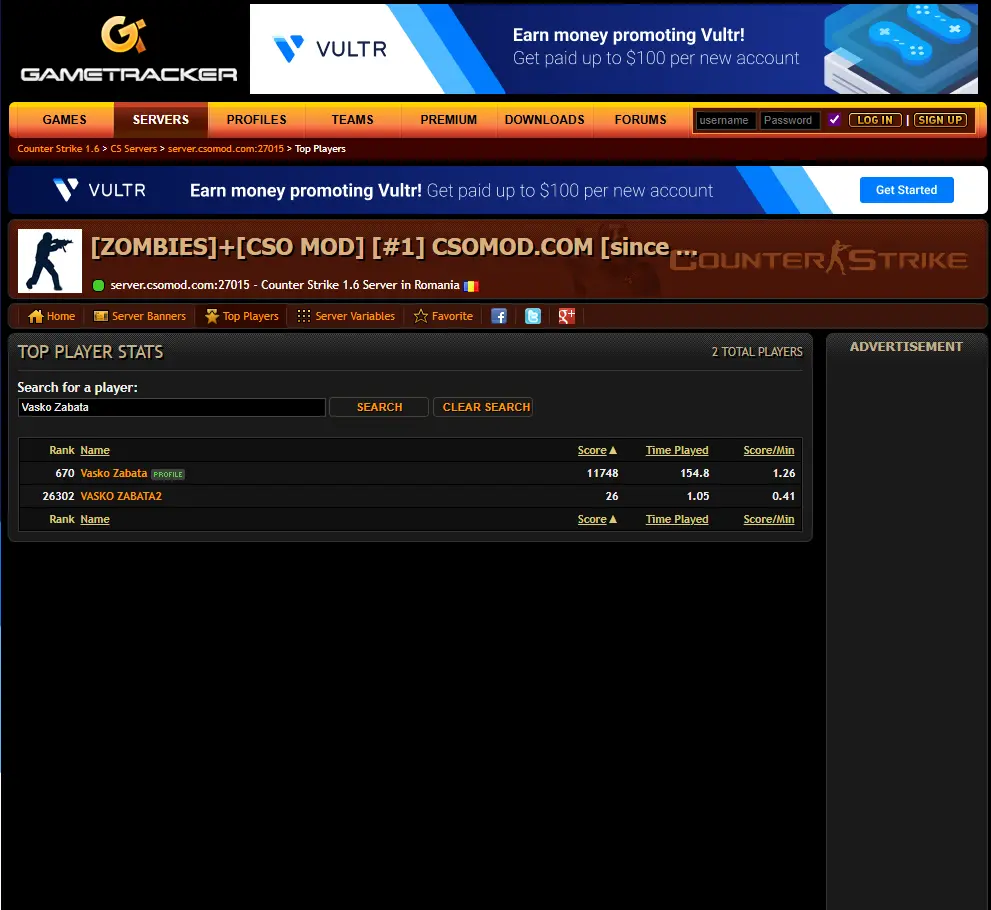Click the Server Banners icon
This screenshot has height=910, width=991.
point(100,316)
